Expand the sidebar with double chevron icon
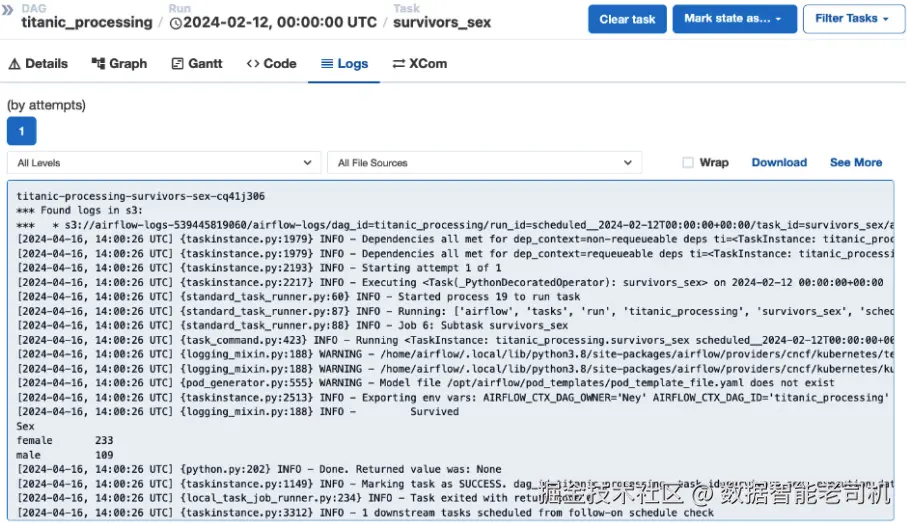Screen dimensions: 907x523 pyautogui.click(x=8, y=10)
